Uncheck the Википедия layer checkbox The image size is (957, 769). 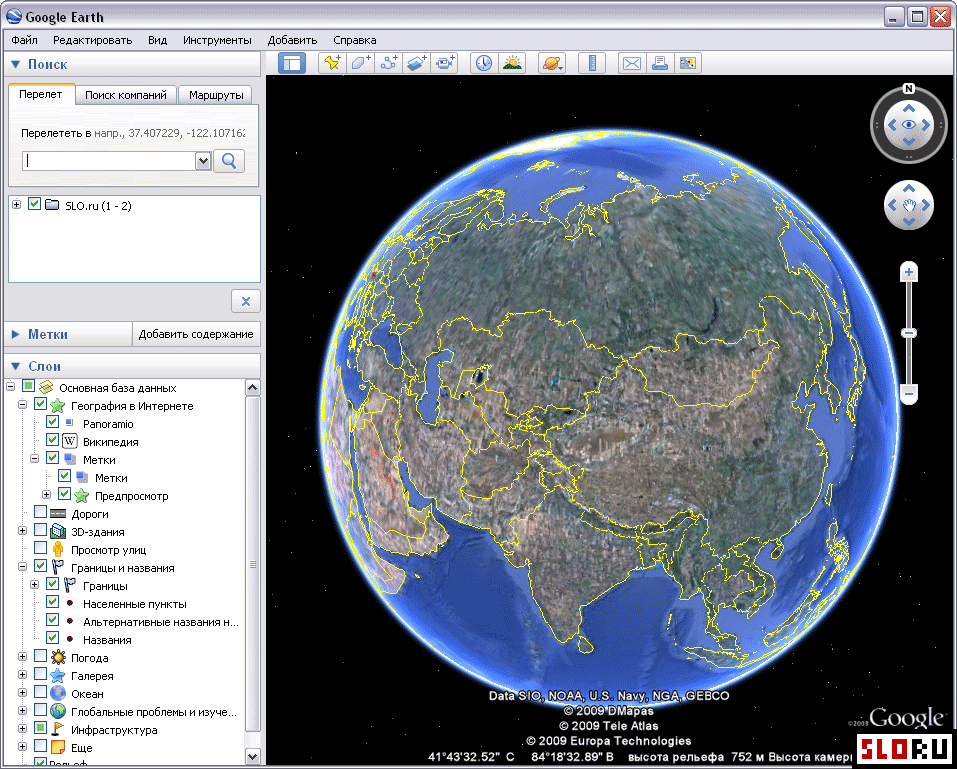(52, 440)
